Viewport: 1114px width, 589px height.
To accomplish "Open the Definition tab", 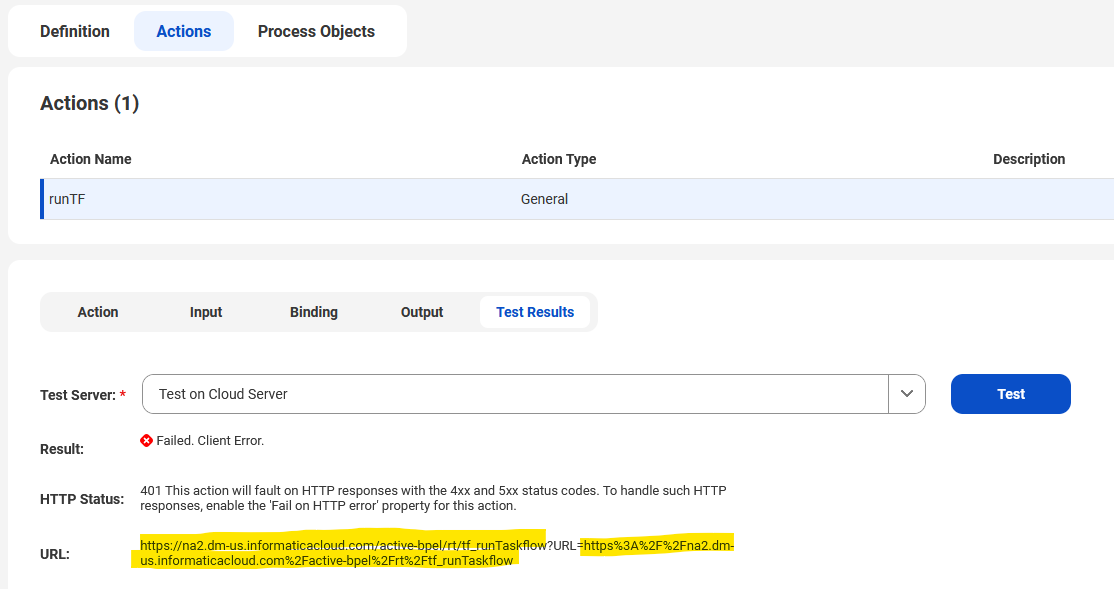I will click(x=75, y=31).
